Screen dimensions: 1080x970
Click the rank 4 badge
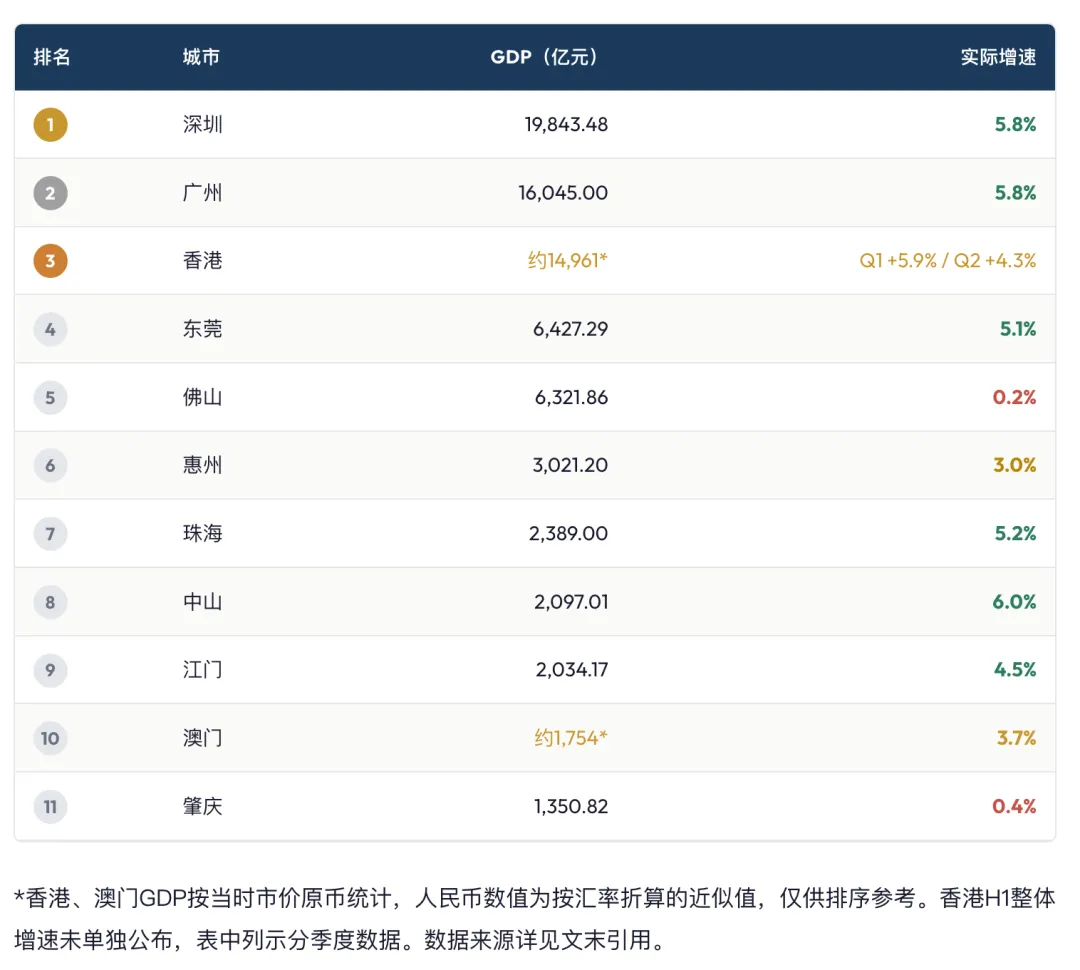pos(50,329)
